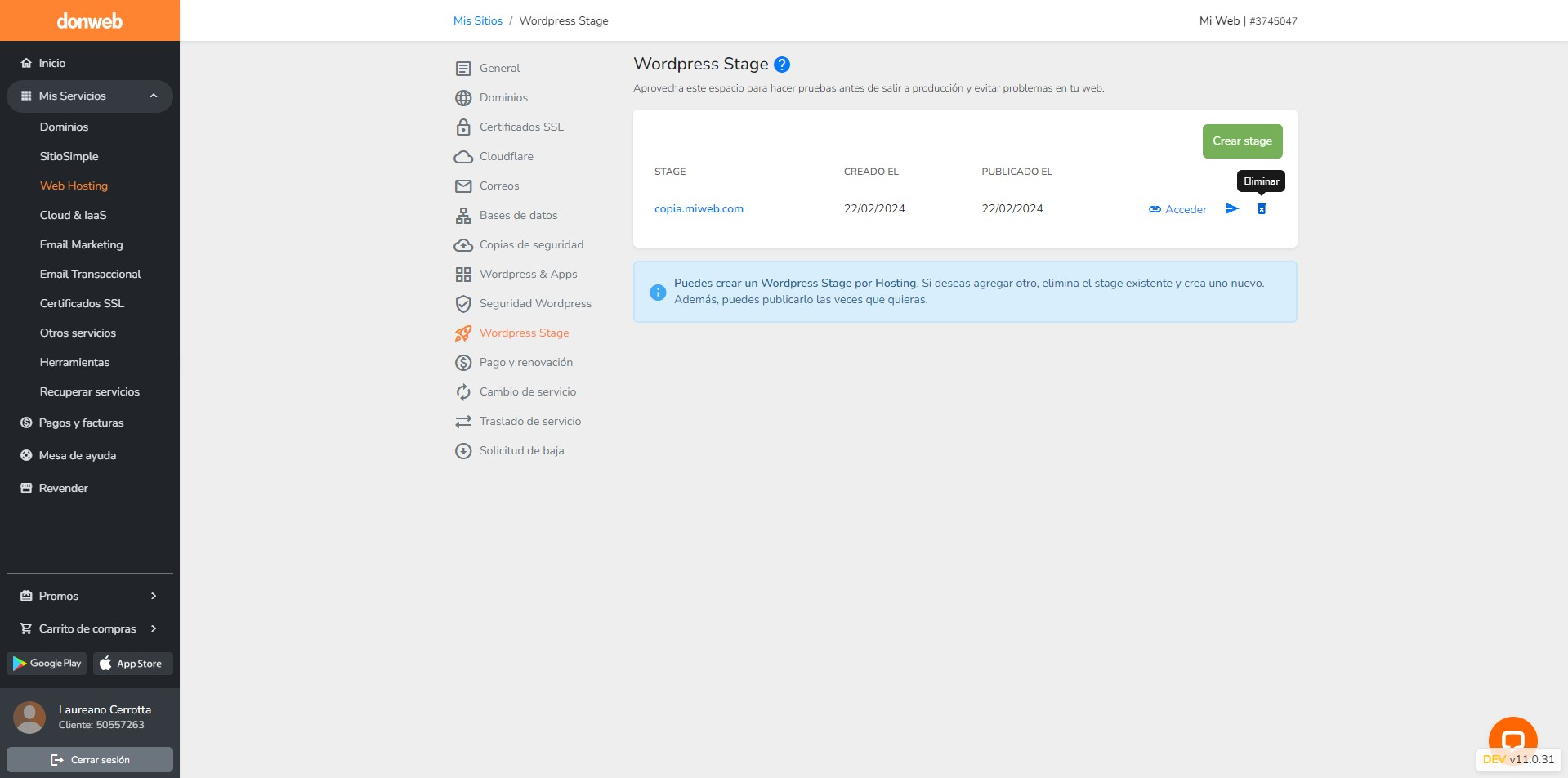Click the Seguridad Wordpress shield icon
This screenshot has width=1568, height=778.
(463, 304)
